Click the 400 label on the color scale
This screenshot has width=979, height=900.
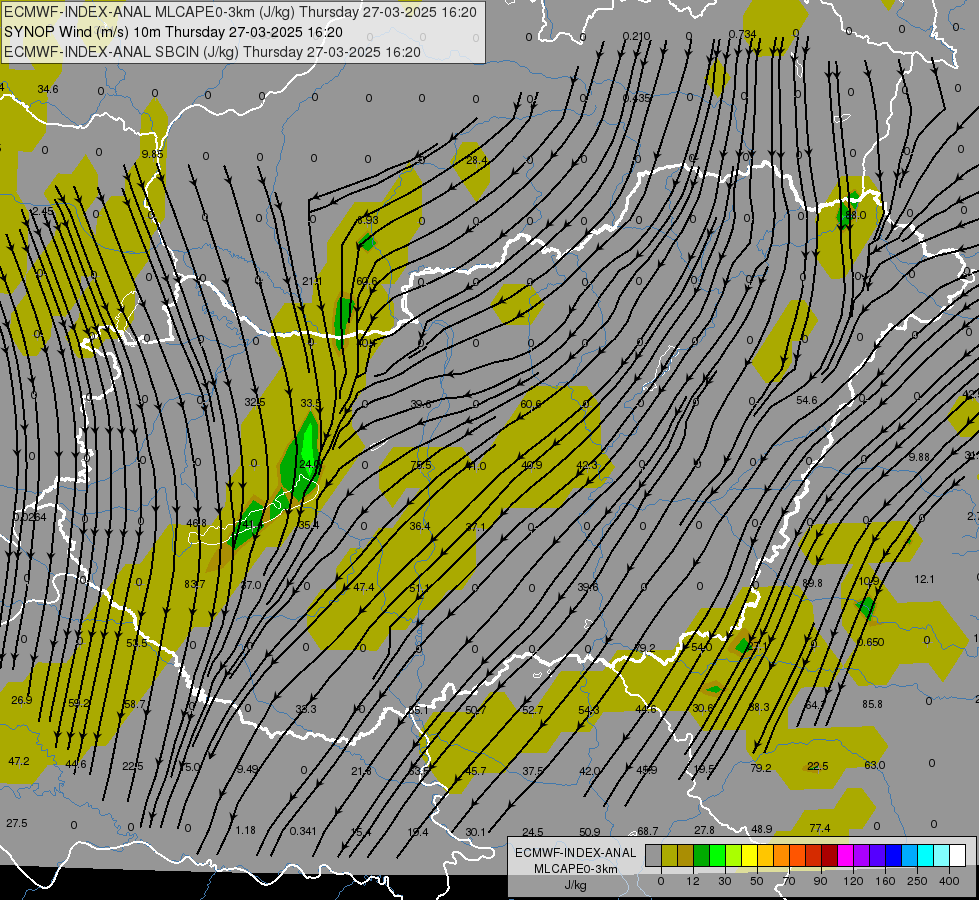949,881
